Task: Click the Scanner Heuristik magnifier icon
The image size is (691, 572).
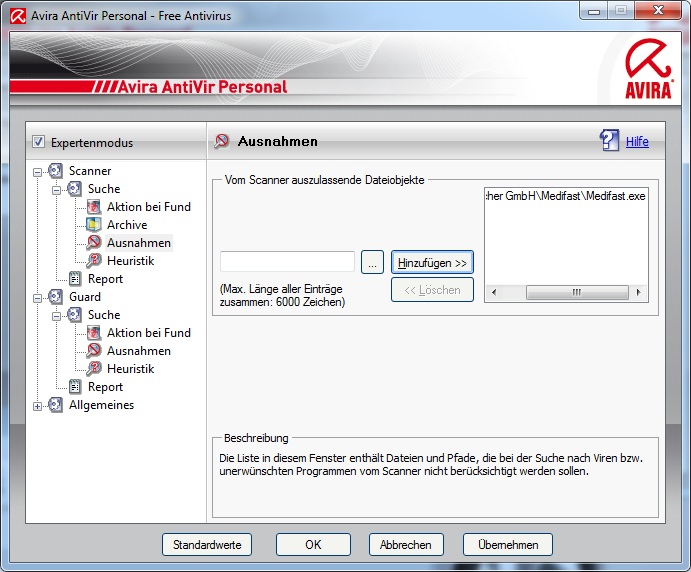Action: tap(93, 260)
